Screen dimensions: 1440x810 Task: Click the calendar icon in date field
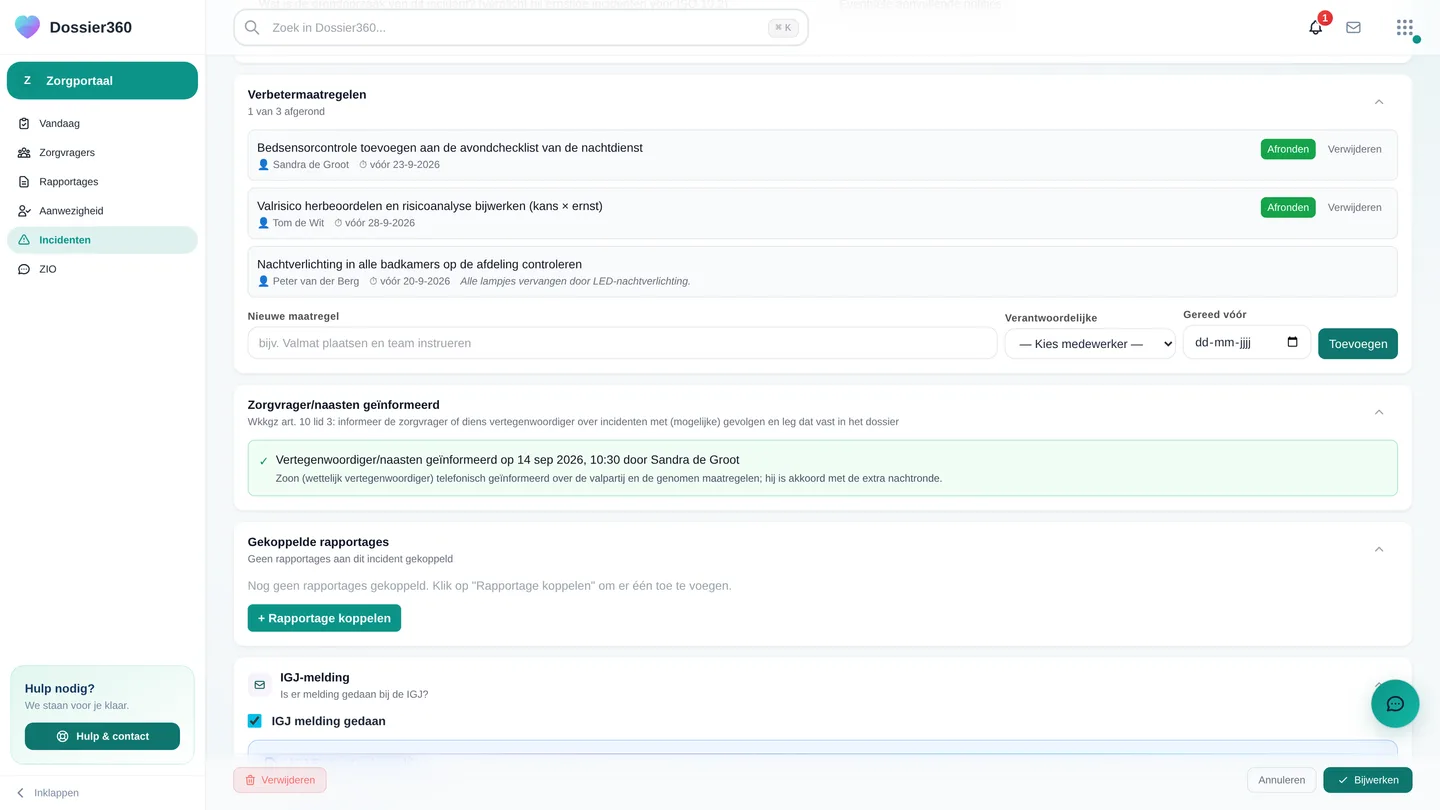tap(1292, 342)
